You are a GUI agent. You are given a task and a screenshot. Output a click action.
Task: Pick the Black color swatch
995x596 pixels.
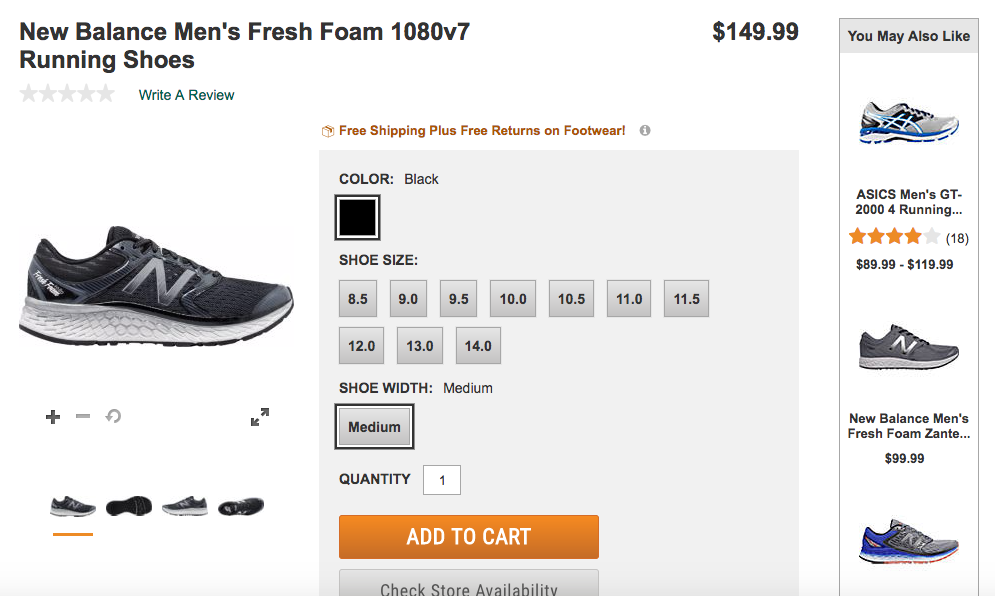tap(358, 217)
